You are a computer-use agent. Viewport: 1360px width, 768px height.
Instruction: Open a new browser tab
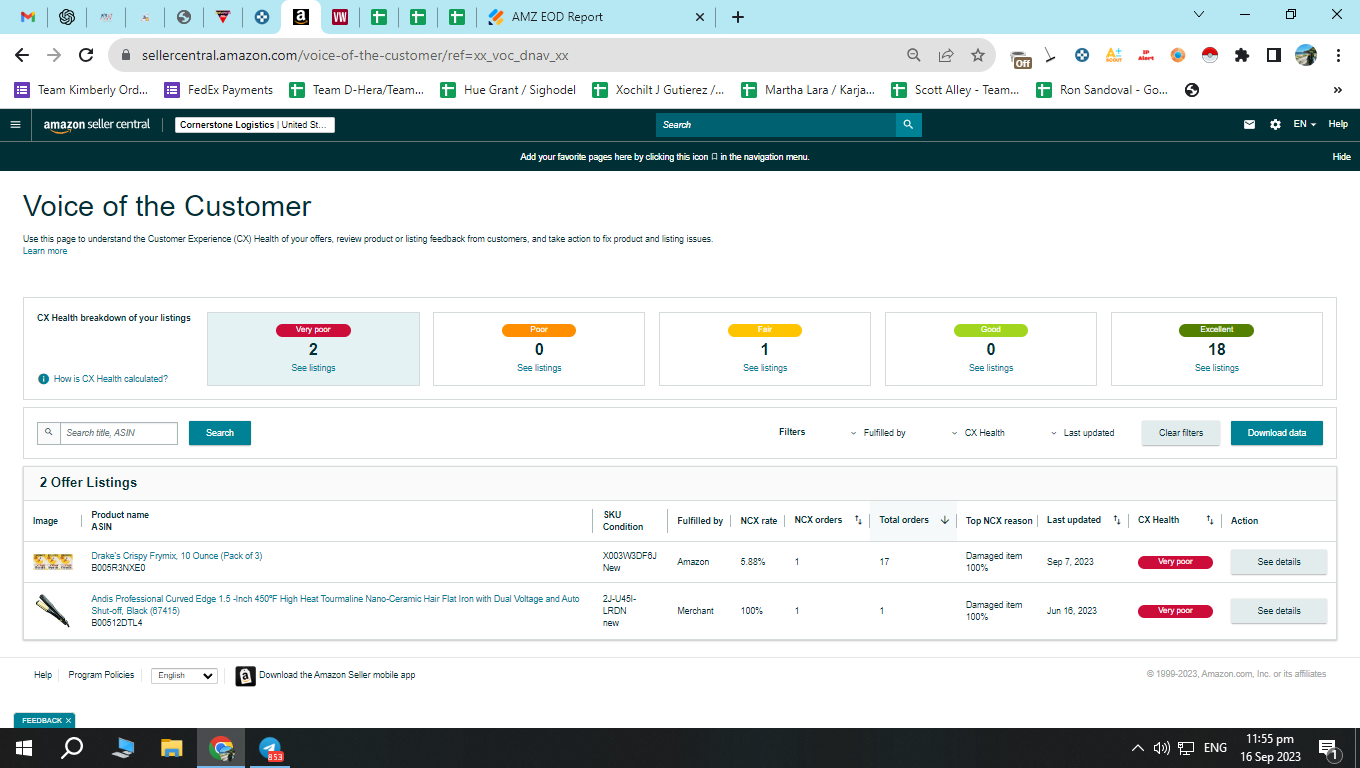[738, 17]
